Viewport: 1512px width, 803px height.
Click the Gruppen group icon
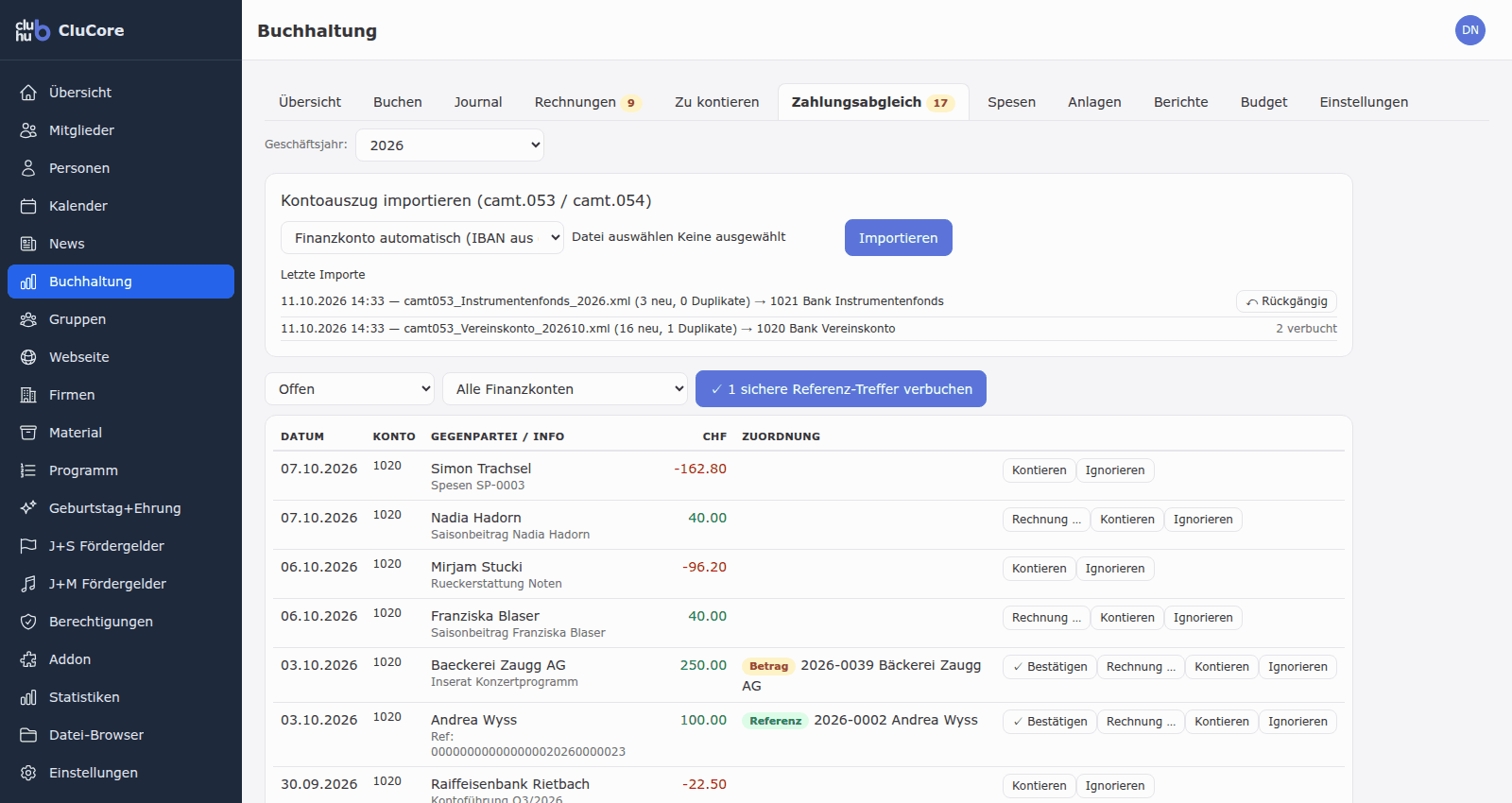point(28,319)
